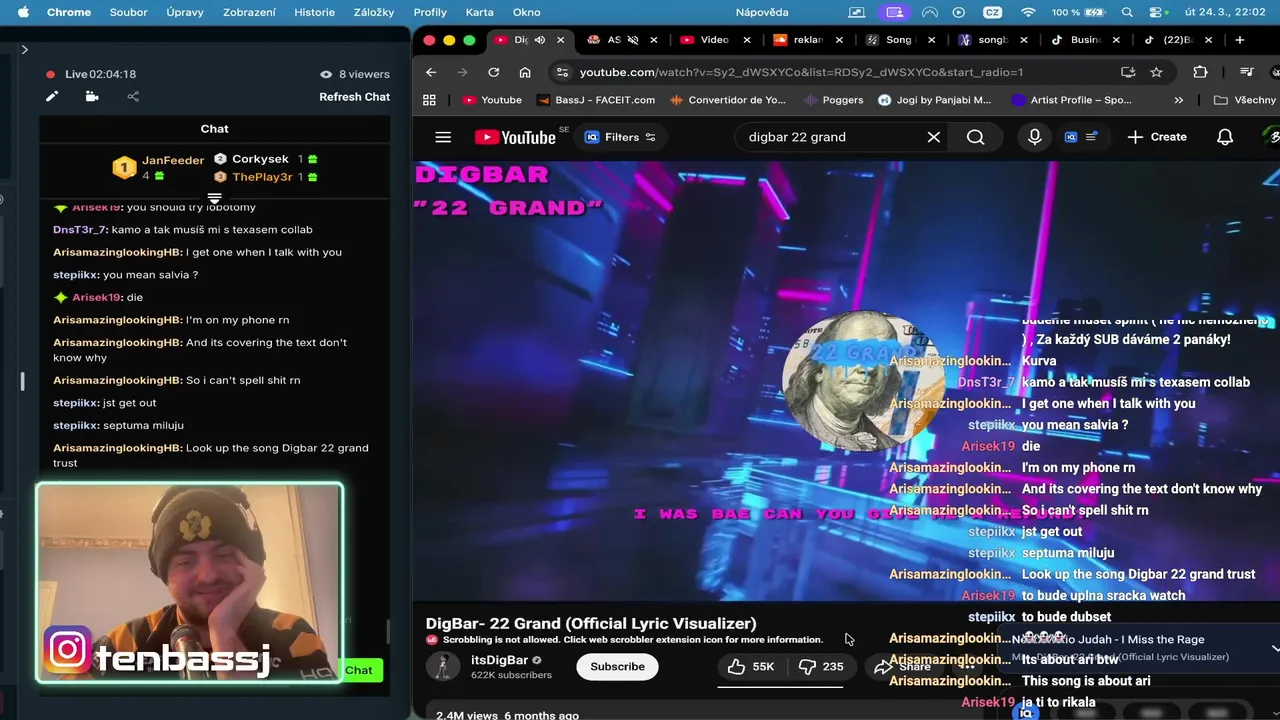Viewport: 1280px width, 720px height.
Task: Open YouTube notifications bell
Action: (1225, 137)
